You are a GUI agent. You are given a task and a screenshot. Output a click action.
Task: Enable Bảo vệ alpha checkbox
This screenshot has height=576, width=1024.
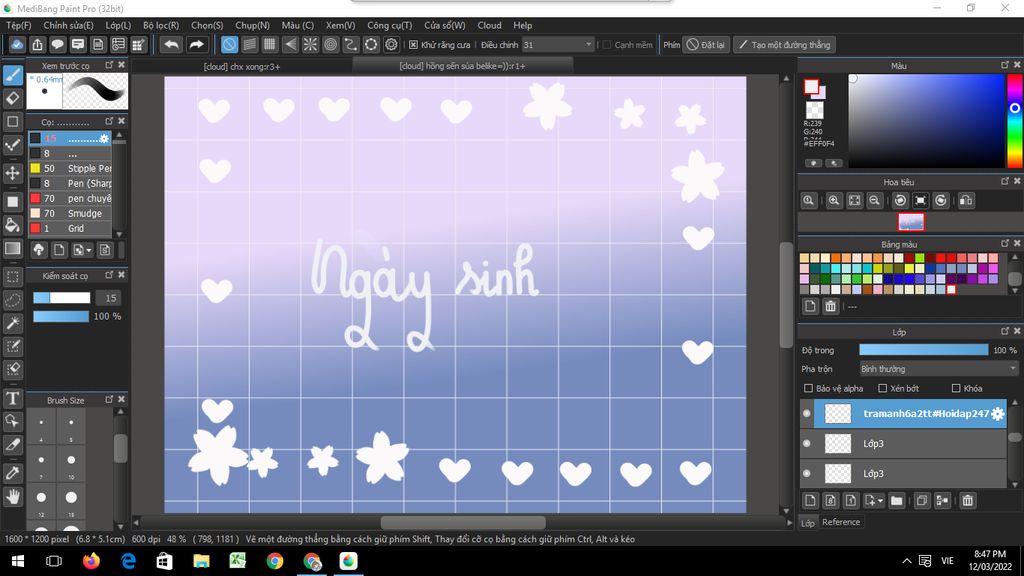point(808,388)
